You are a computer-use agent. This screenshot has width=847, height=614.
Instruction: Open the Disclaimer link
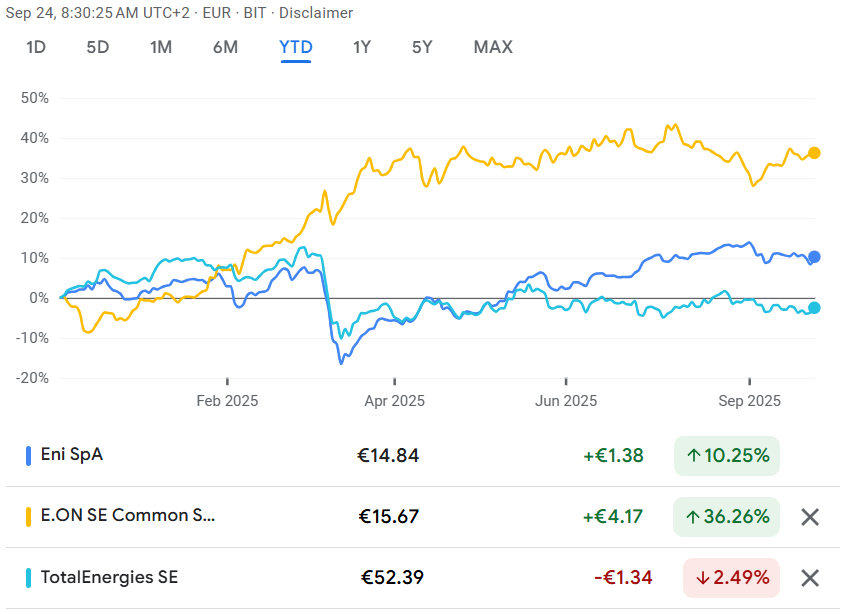point(319,13)
